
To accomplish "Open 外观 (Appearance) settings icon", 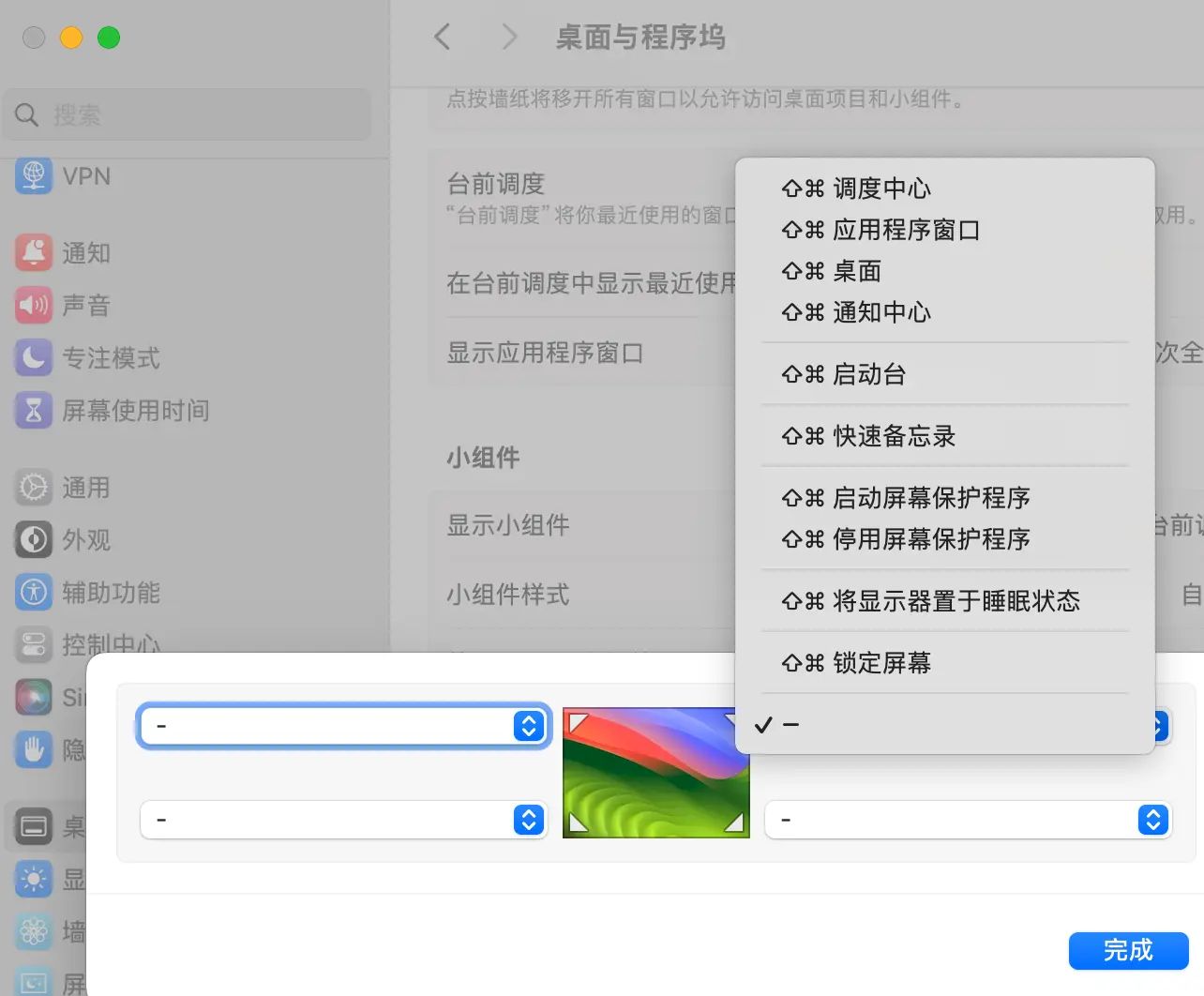I will pos(33,539).
